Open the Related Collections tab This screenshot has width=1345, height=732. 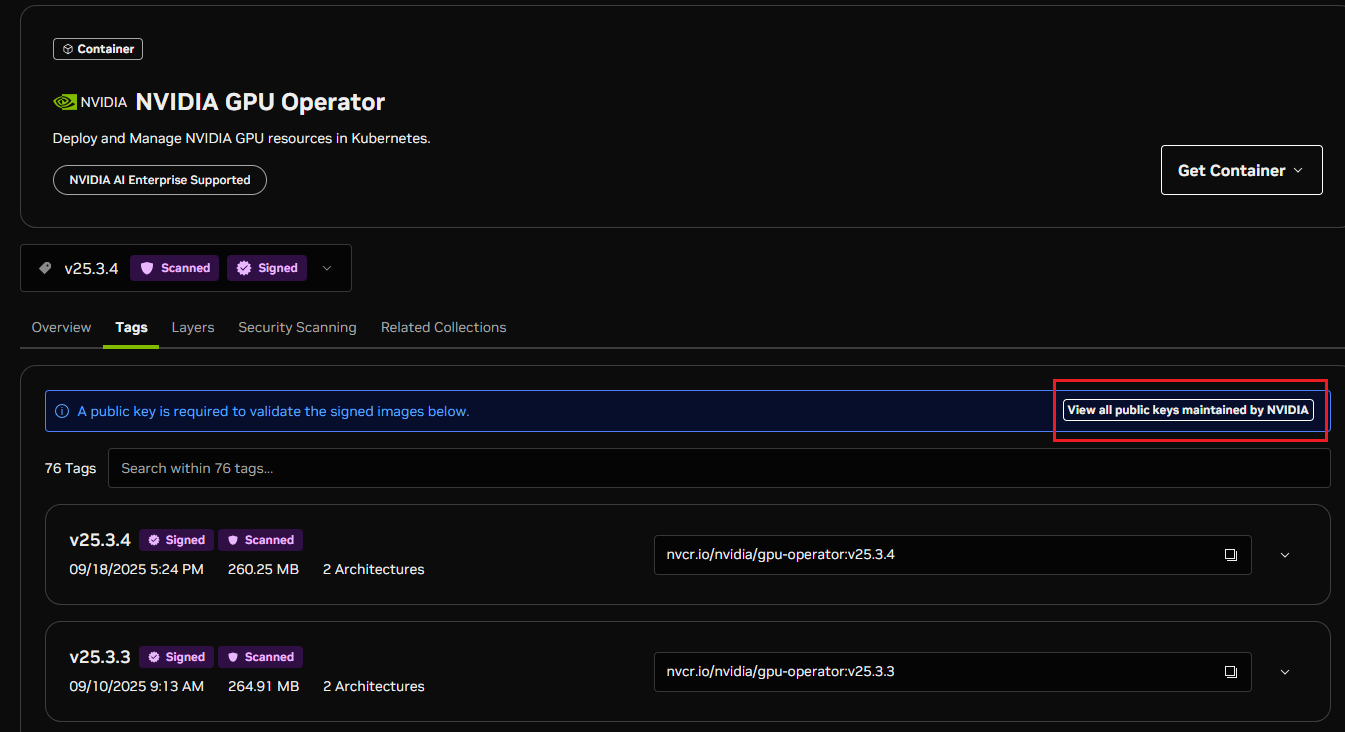[443, 327]
